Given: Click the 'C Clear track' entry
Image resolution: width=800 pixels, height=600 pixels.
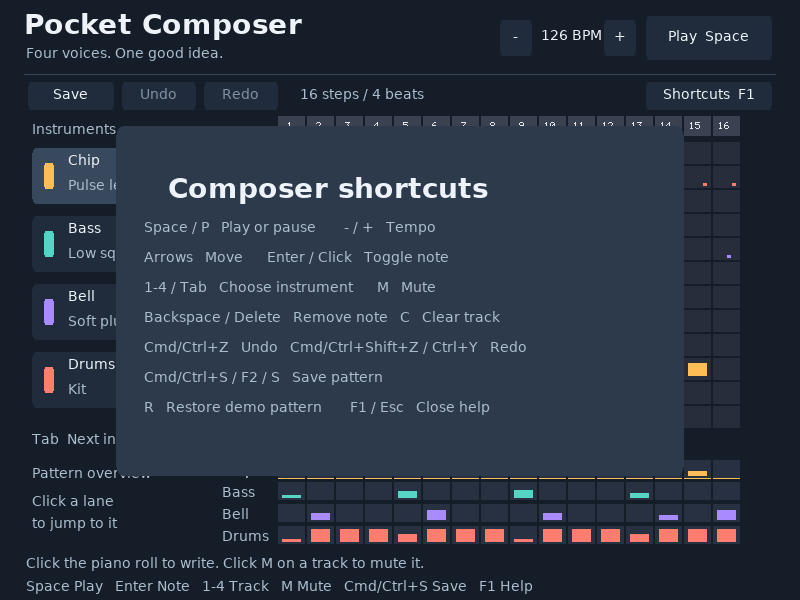Looking at the screenshot, I should click(x=450, y=318).
